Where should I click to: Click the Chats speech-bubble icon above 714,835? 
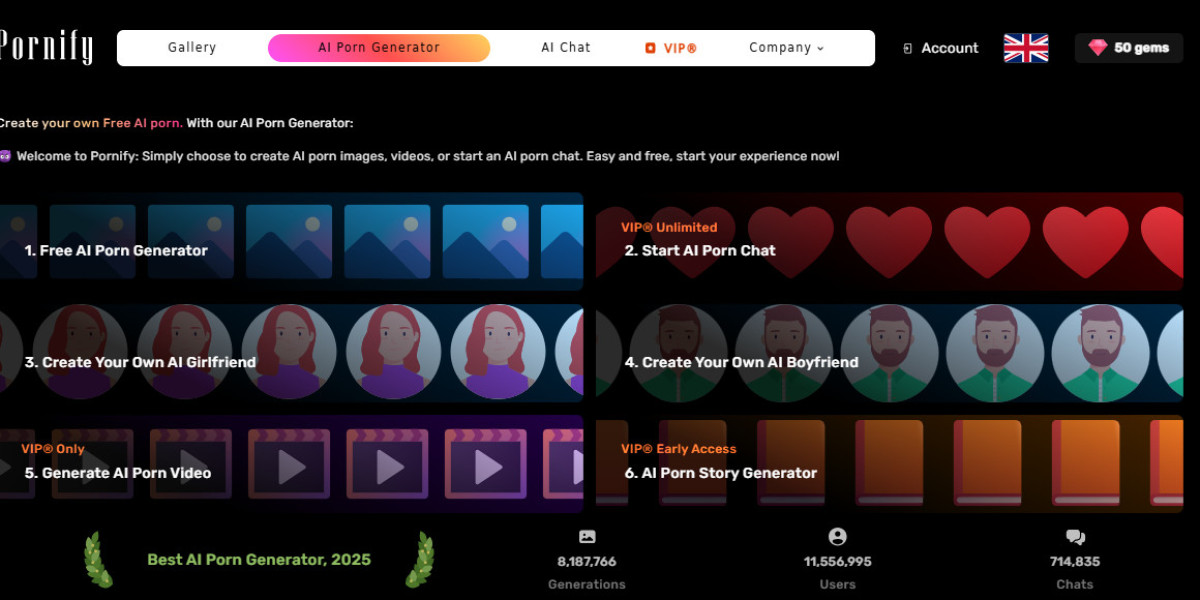[1074, 537]
